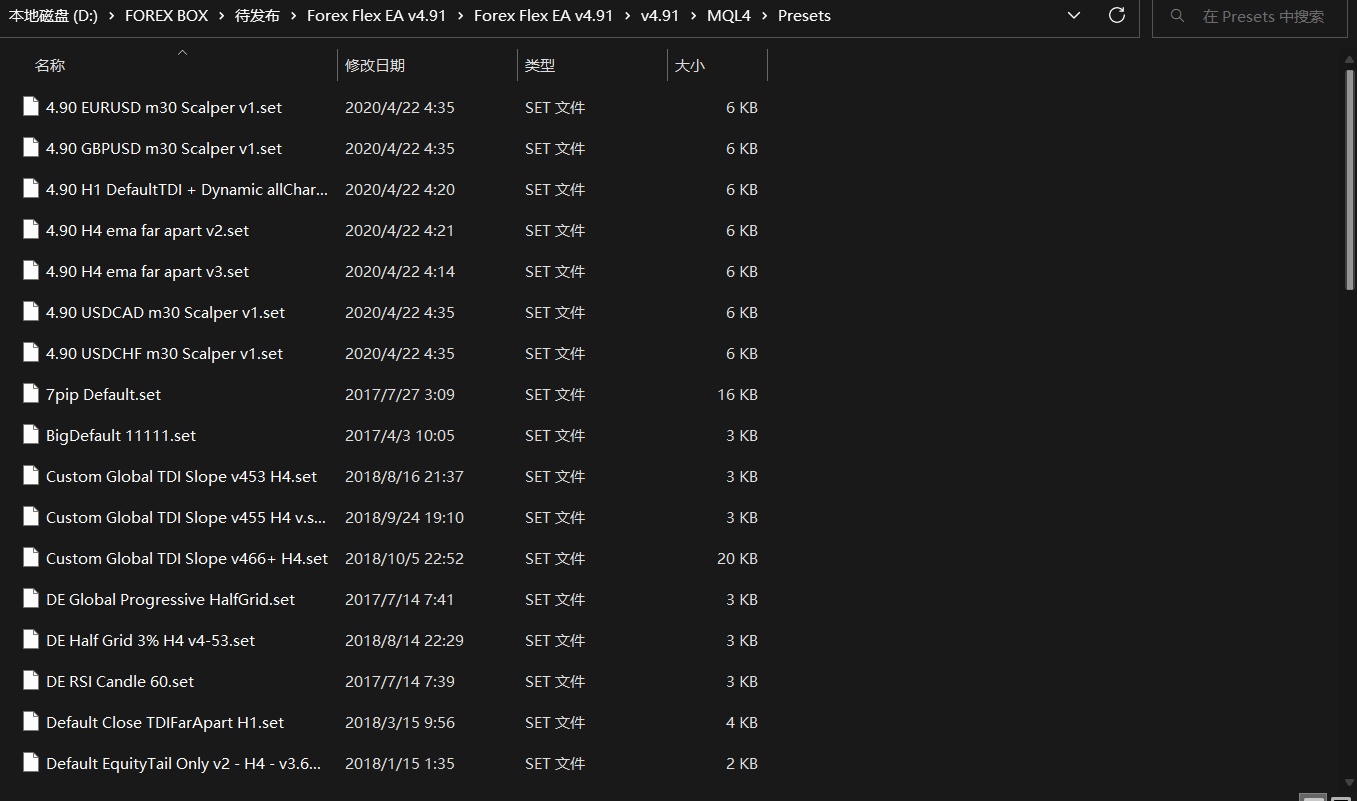The height and width of the screenshot is (801, 1357).
Task: Sort files by 大小 column header
Action: pos(690,66)
